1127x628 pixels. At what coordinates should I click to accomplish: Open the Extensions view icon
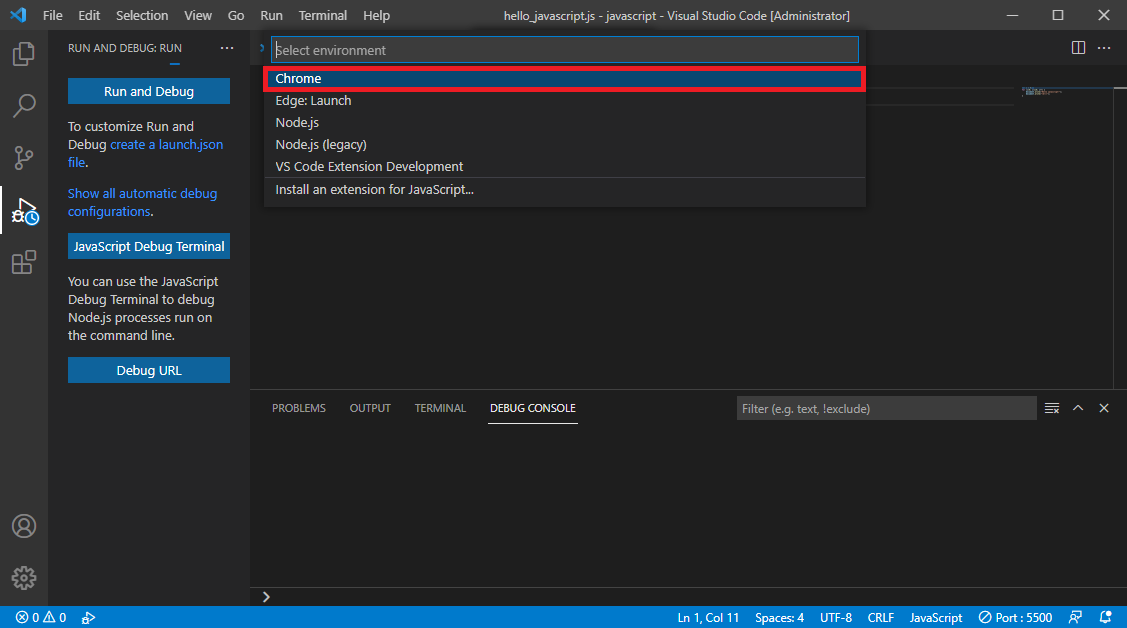click(24, 262)
